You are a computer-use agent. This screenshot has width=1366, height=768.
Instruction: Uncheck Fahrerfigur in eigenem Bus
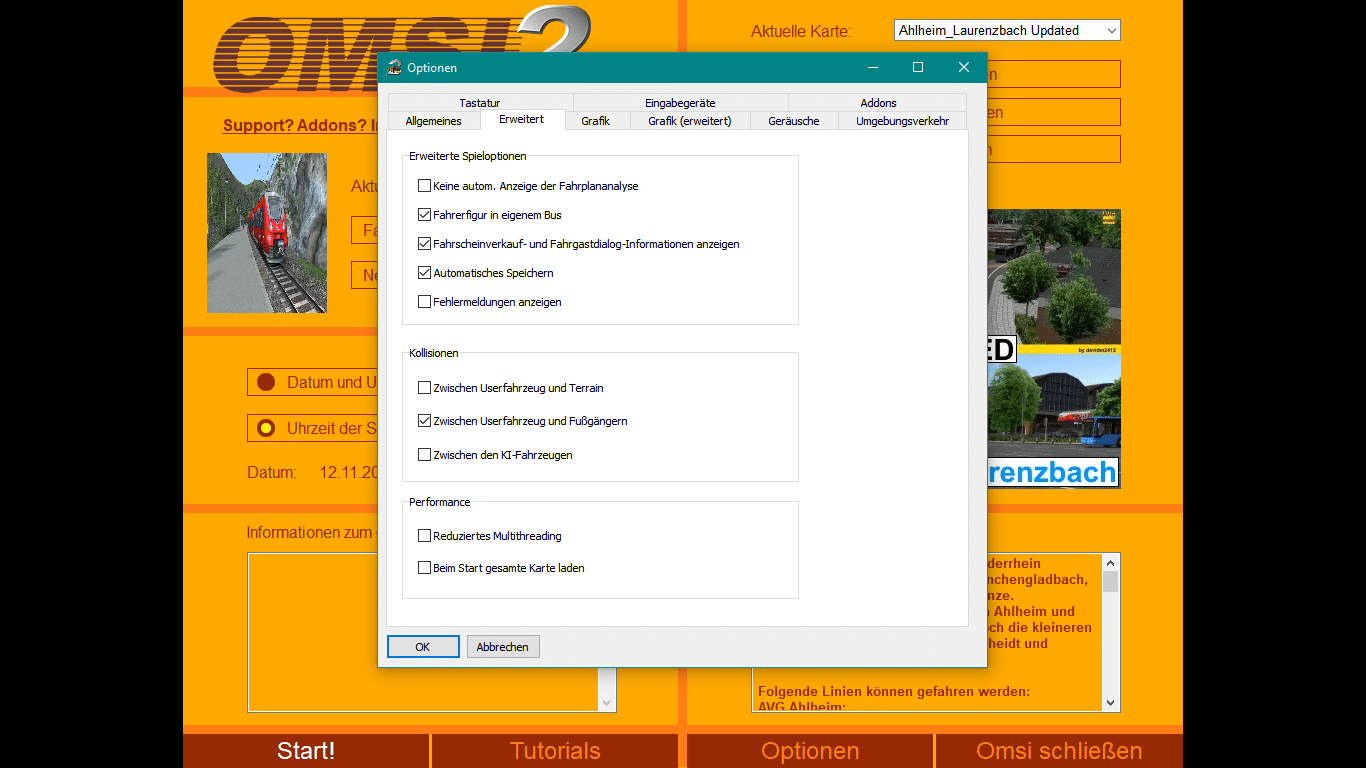click(x=425, y=215)
